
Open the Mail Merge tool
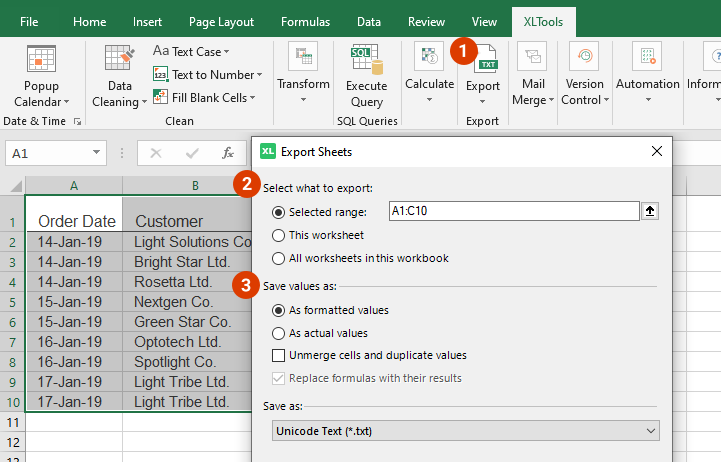coord(533,74)
